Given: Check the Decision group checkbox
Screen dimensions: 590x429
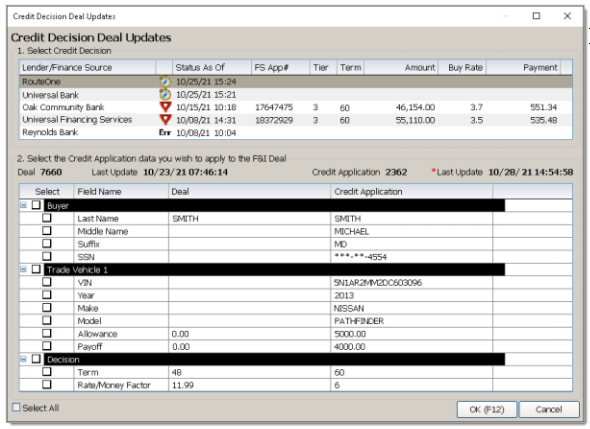Looking at the screenshot, I should pyautogui.click(x=36, y=359).
